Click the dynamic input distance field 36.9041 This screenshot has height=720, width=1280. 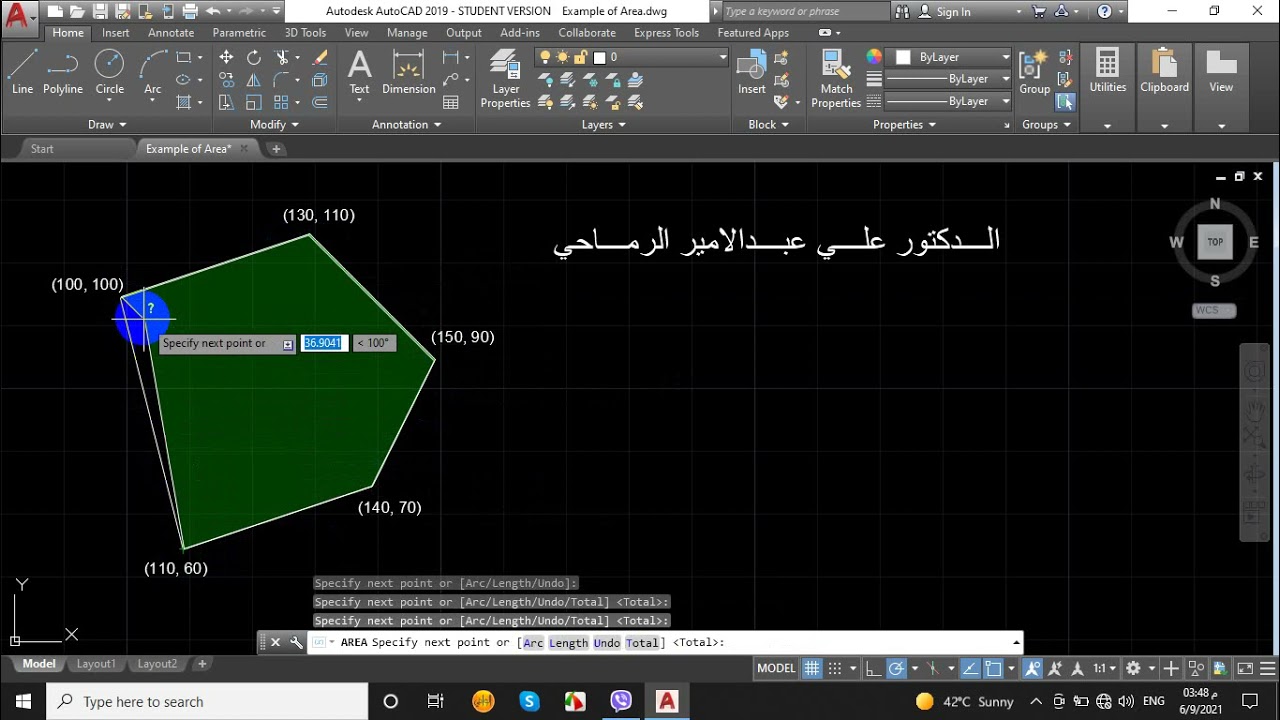[323, 343]
